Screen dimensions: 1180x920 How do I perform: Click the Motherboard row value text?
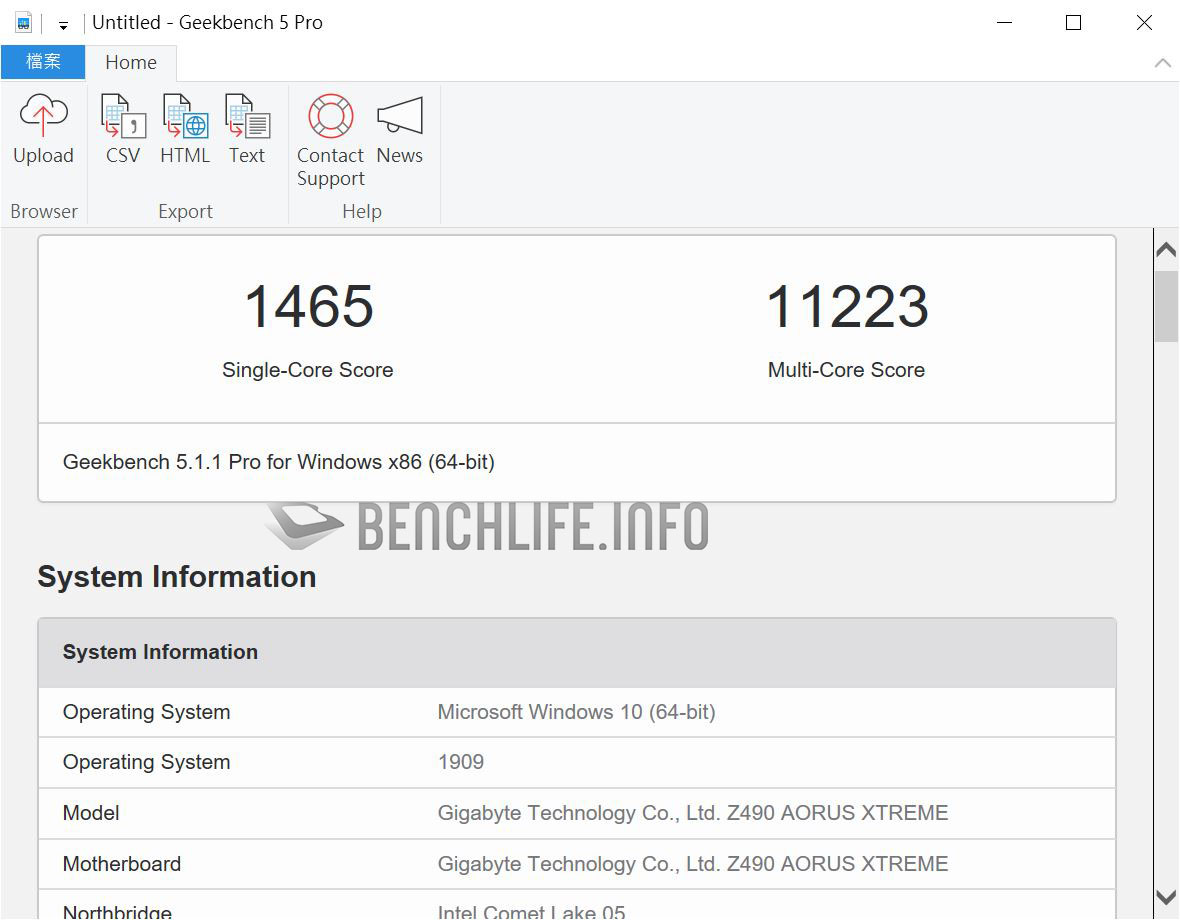pos(692,864)
